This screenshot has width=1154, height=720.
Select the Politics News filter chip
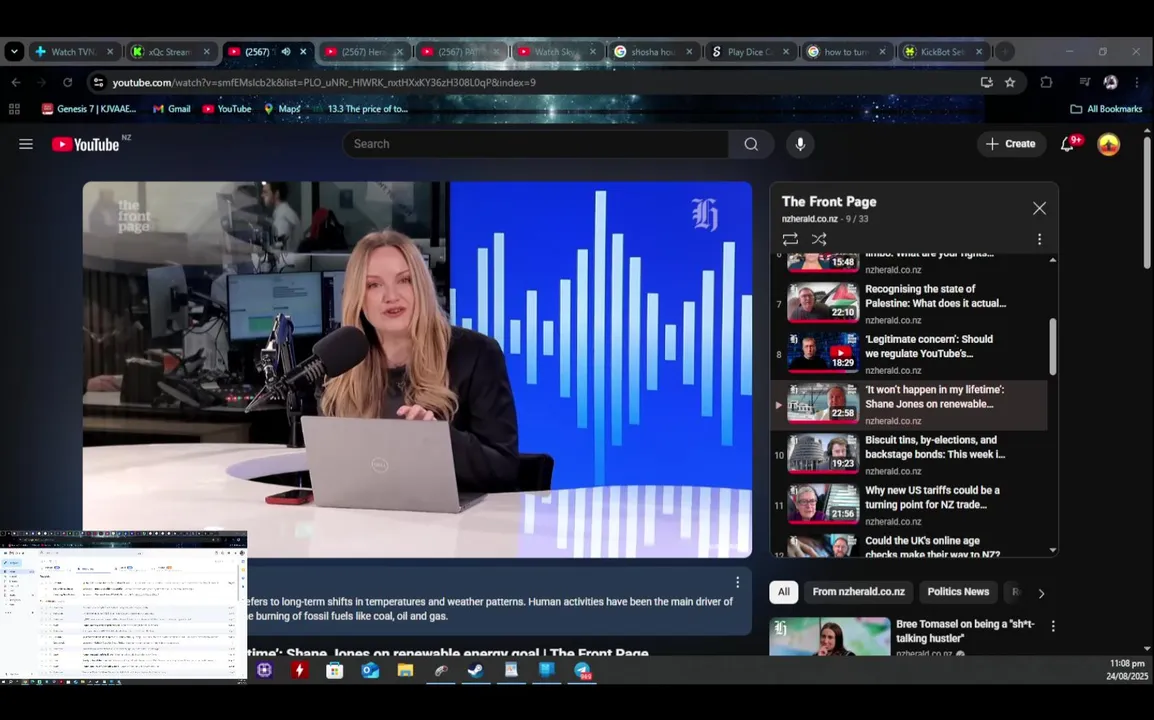click(x=958, y=592)
